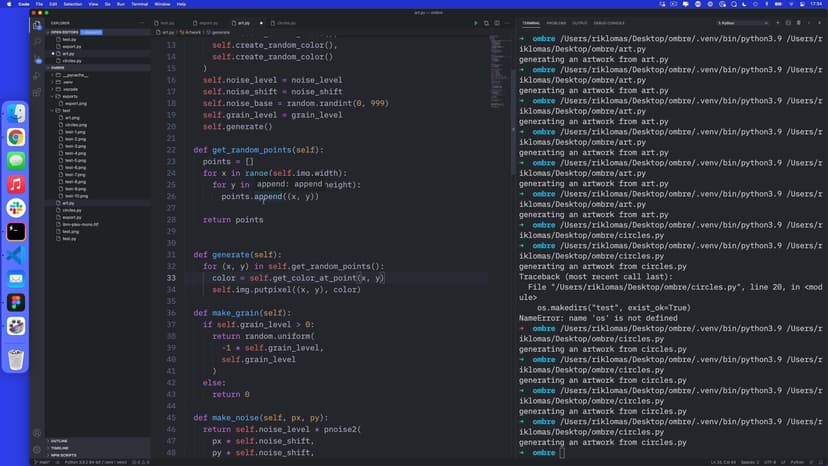
Task: Open circles.py from Open Editors list
Action: [71, 60]
